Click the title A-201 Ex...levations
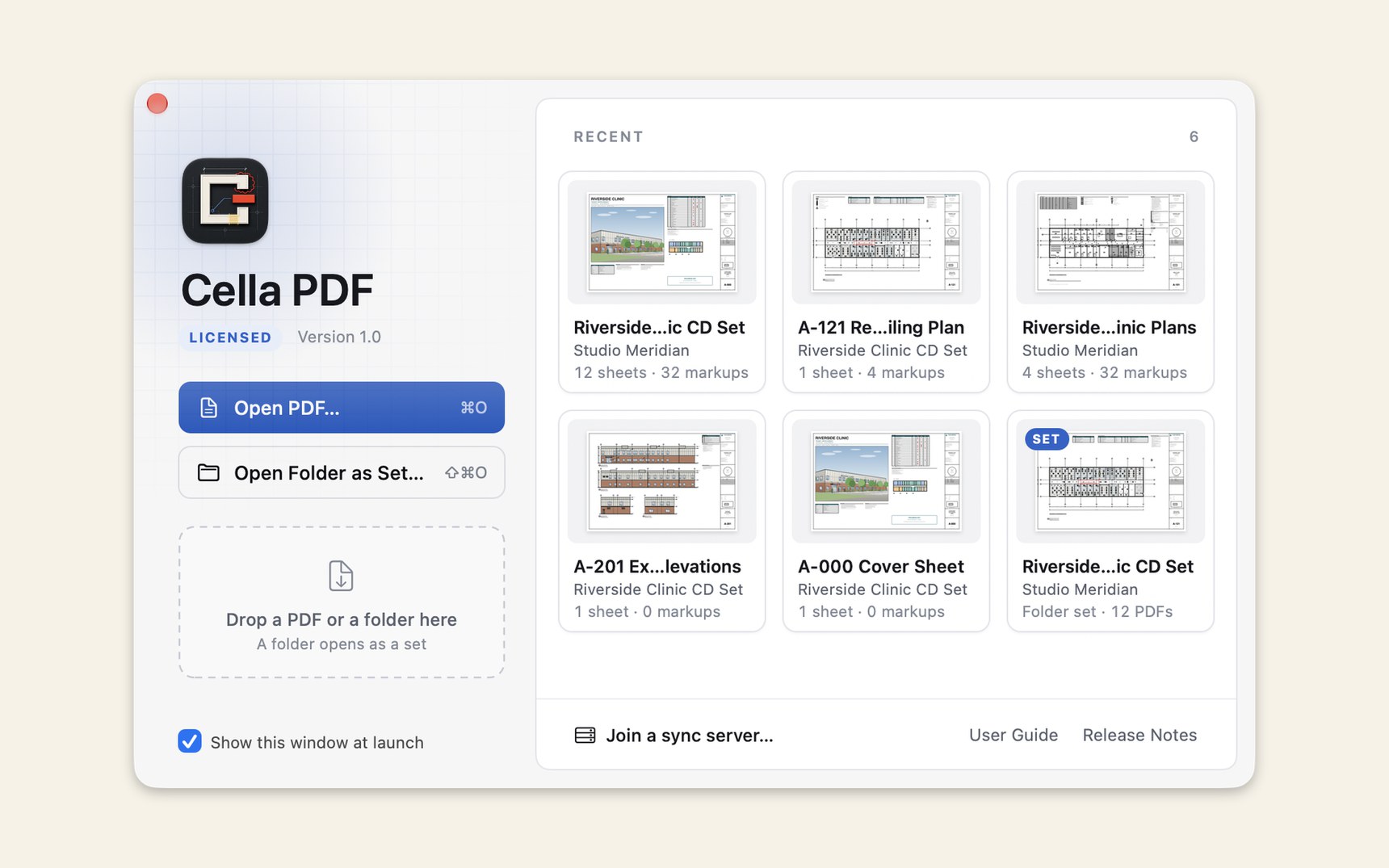 (657, 567)
